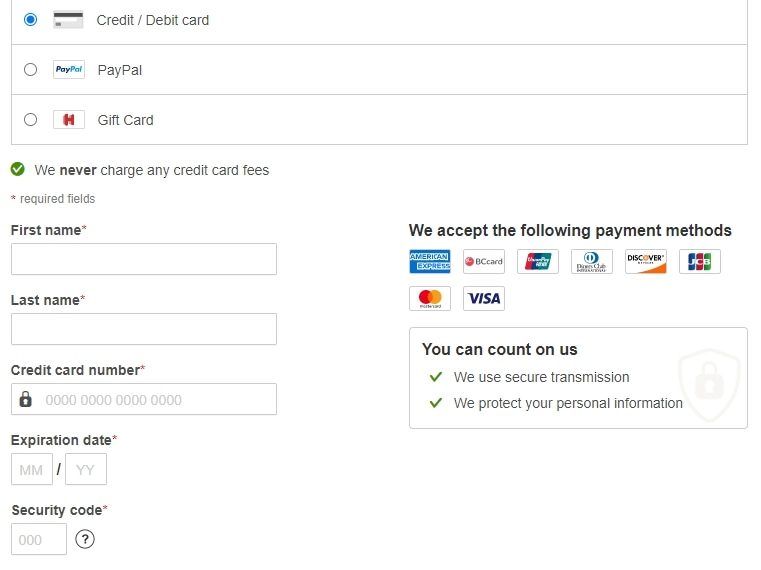761x570 pixels.
Task: Click the Discover card logo
Action: (646, 262)
